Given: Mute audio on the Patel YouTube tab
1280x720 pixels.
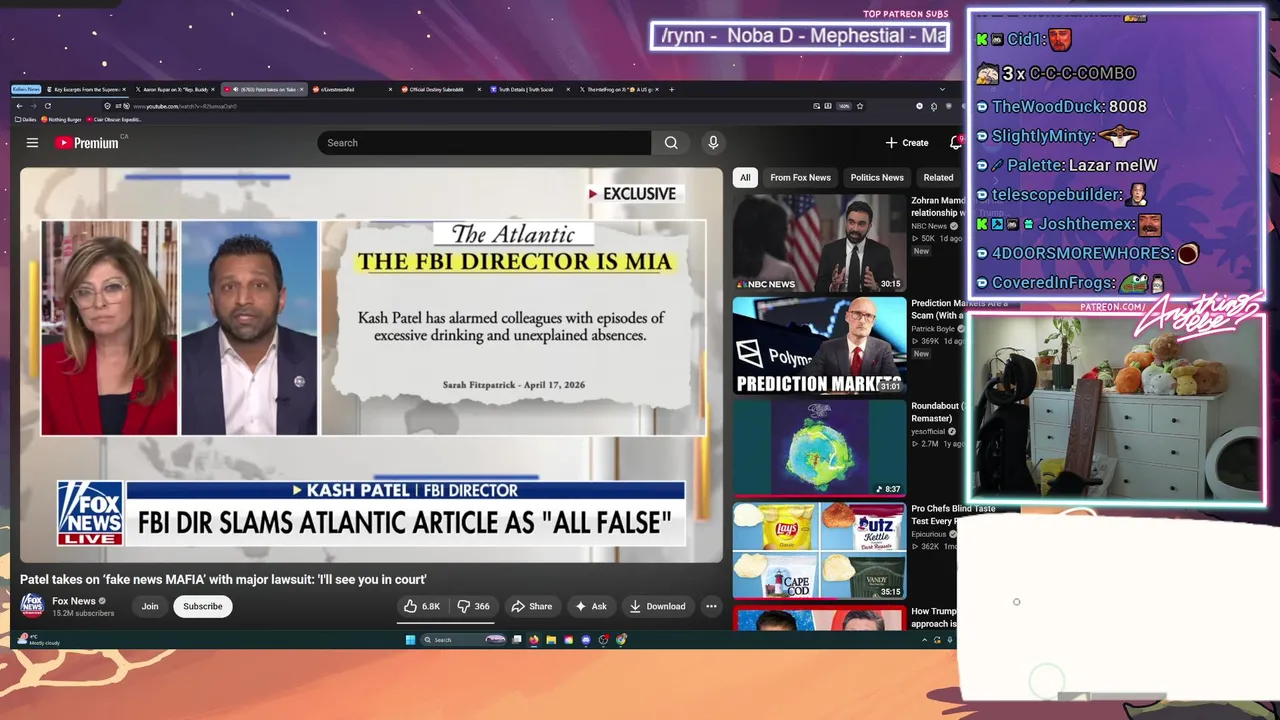Looking at the screenshot, I should 235,89.
